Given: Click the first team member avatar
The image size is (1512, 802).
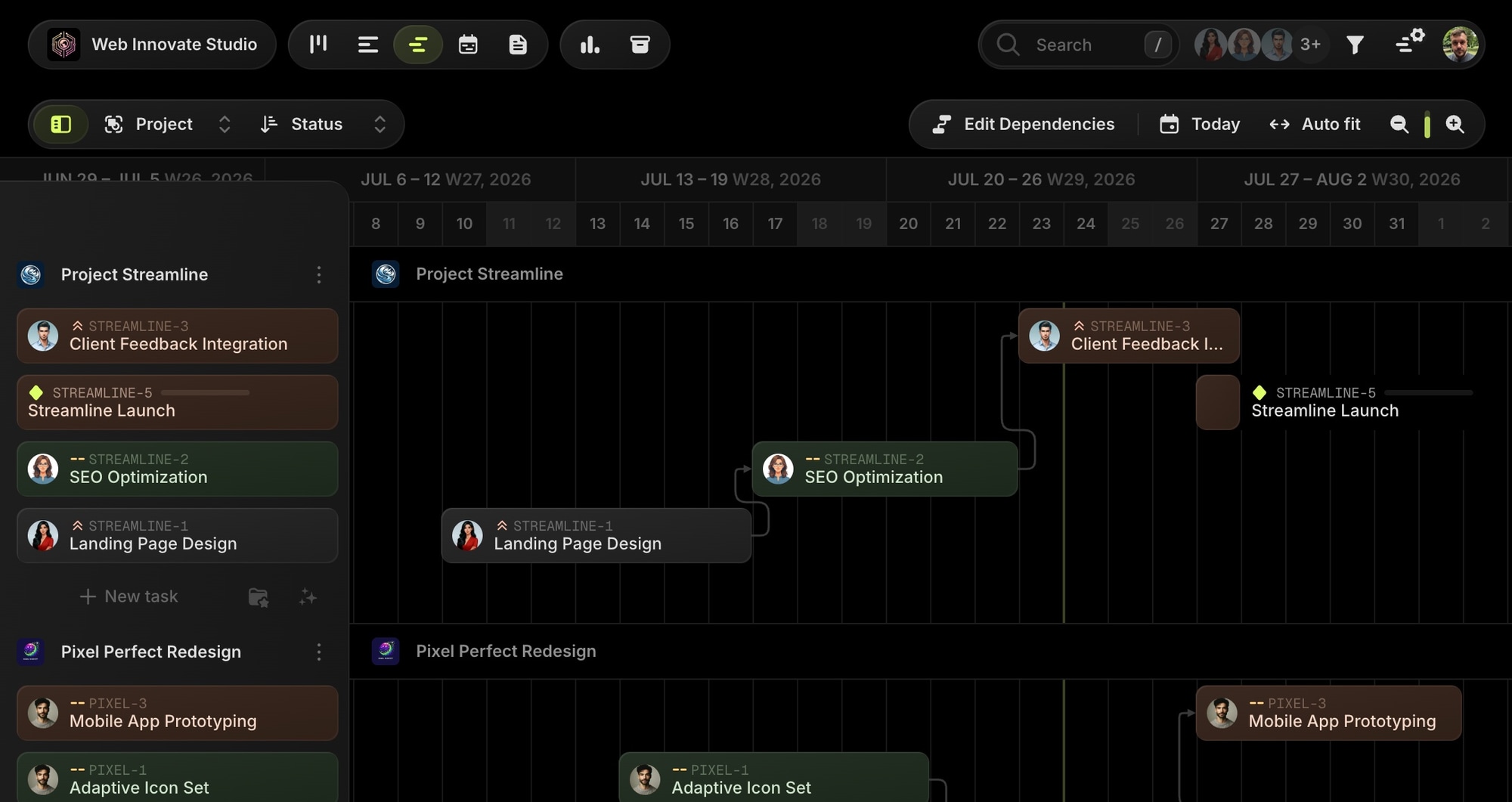Looking at the screenshot, I should [x=1210, y=45].
